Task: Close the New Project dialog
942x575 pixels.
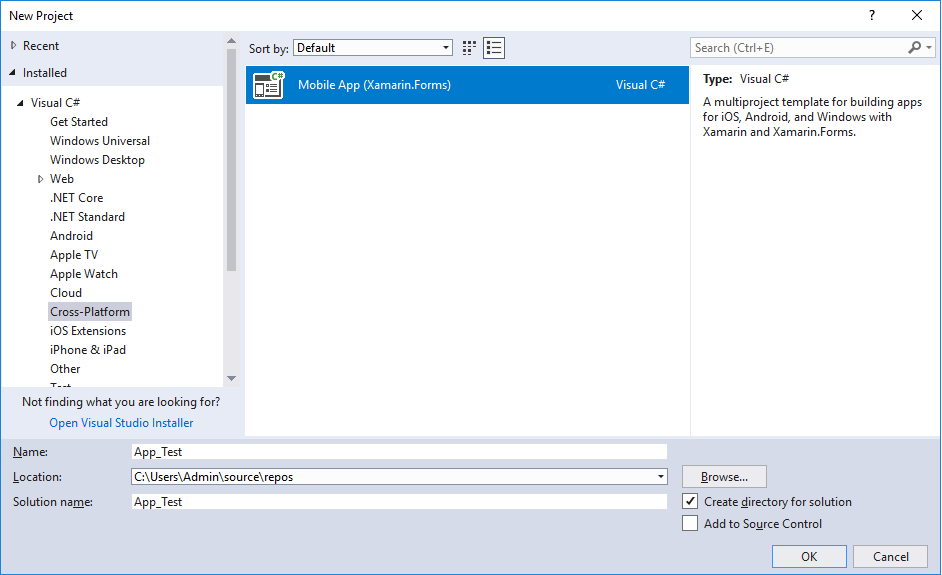Action: (917, 16)
